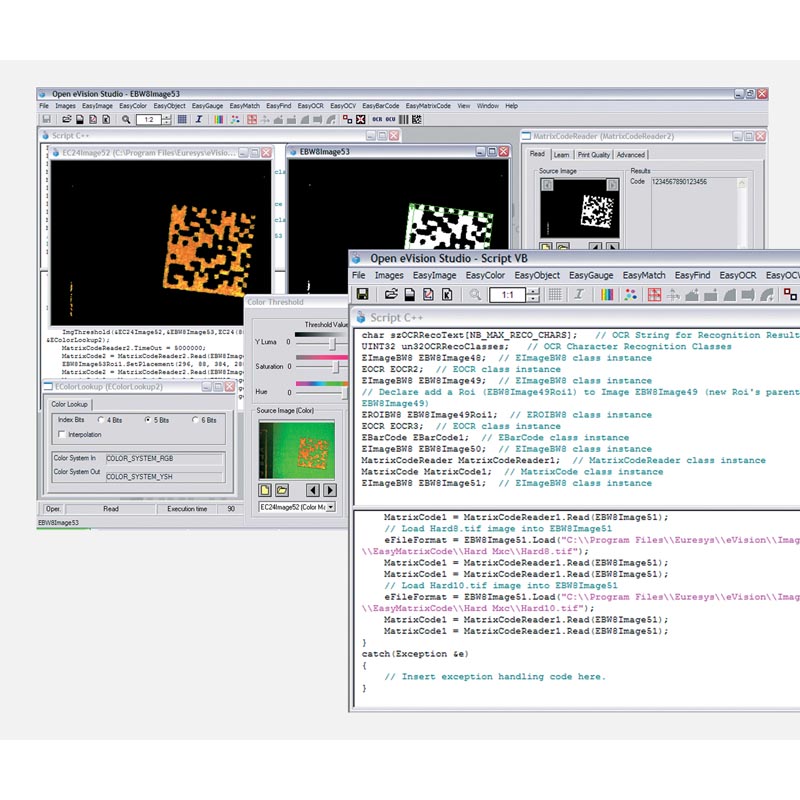Select the Read tab in MatrixCodeReader
The image size is (800, 800).
click(537, 154)
